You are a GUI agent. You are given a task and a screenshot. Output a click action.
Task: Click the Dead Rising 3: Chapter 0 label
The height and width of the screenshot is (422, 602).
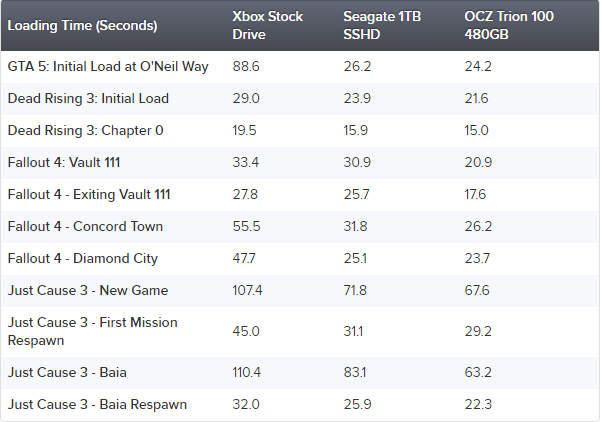85,131
